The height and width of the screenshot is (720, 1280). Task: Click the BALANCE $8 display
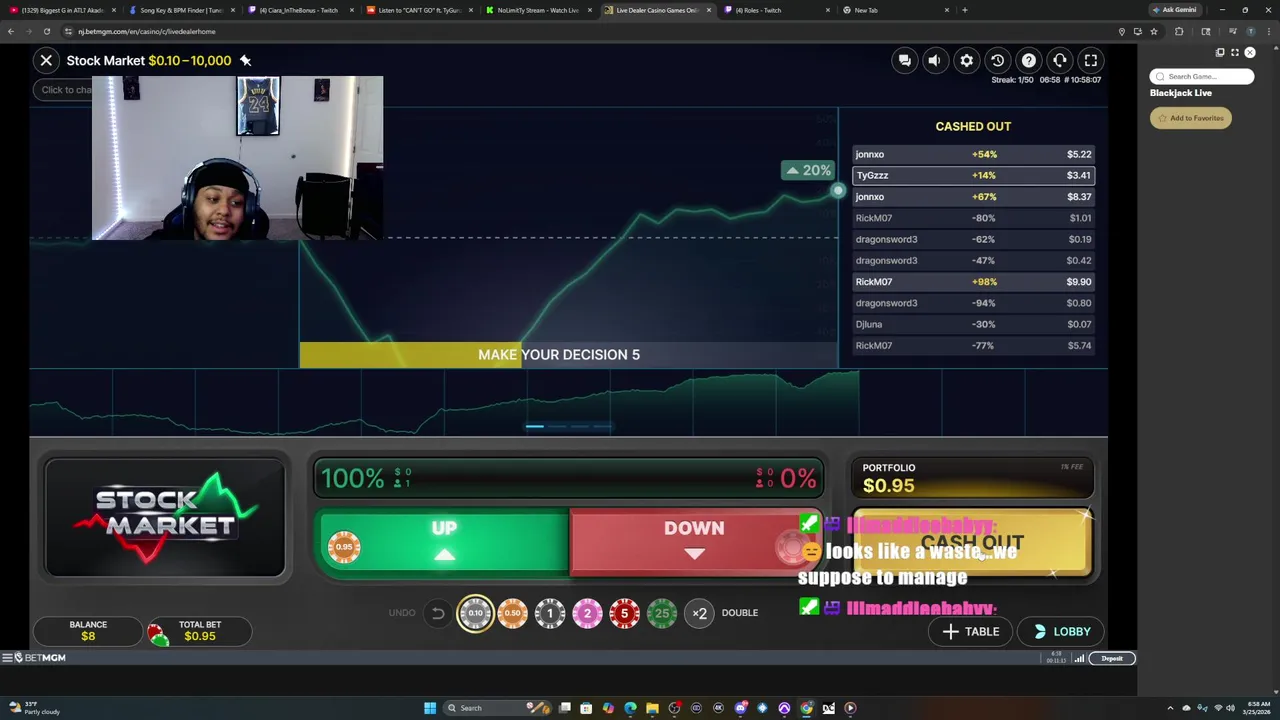[x=88, y=631]
